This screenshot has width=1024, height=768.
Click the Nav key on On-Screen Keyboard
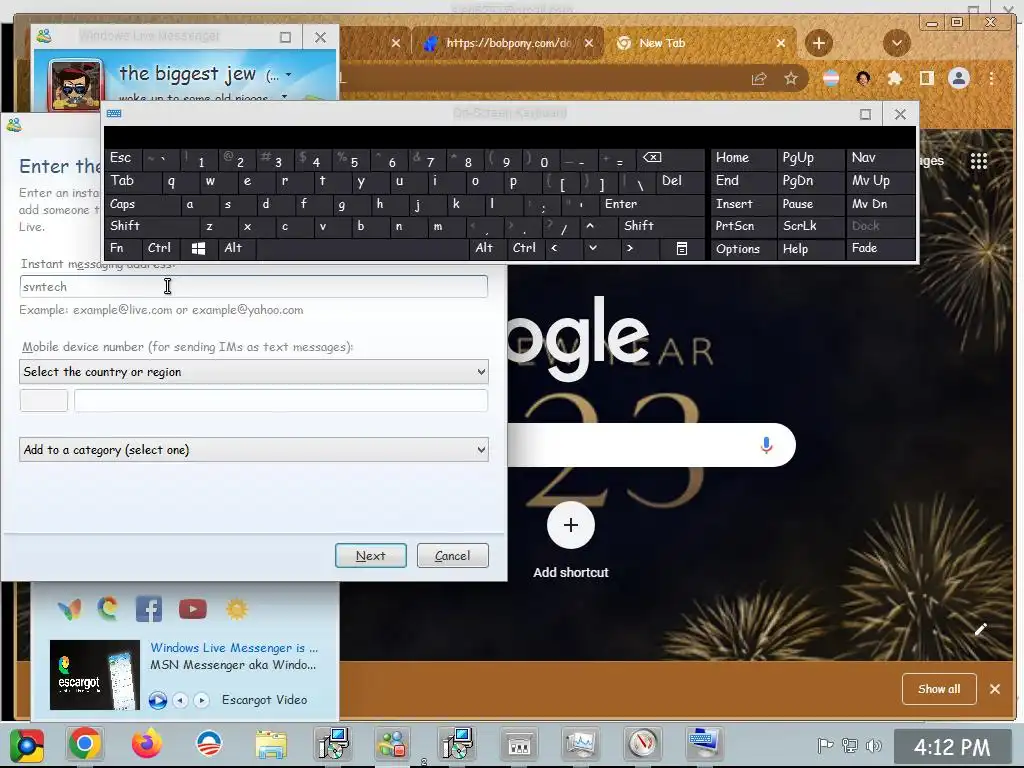click(x=881, y=158)
